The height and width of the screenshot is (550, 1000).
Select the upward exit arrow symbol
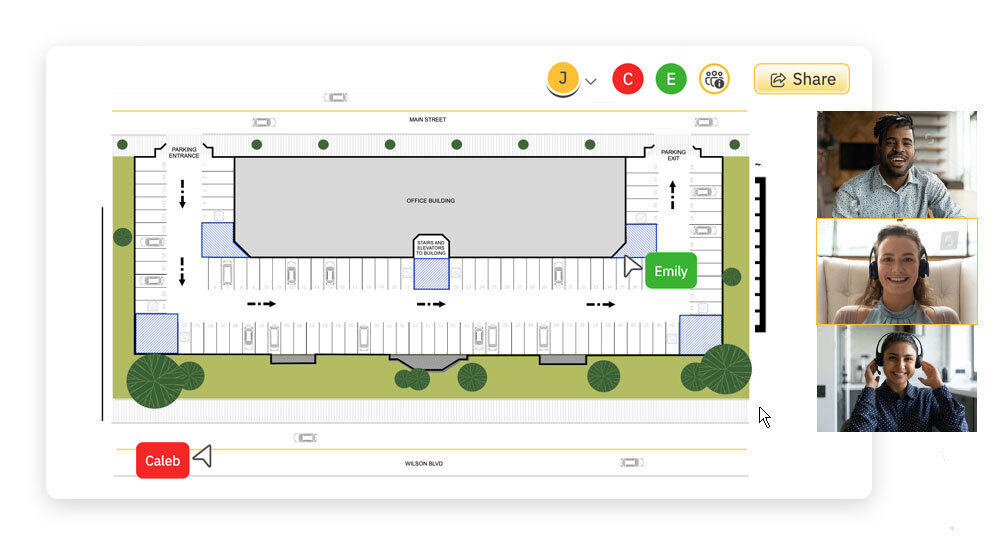coord(672,195)
